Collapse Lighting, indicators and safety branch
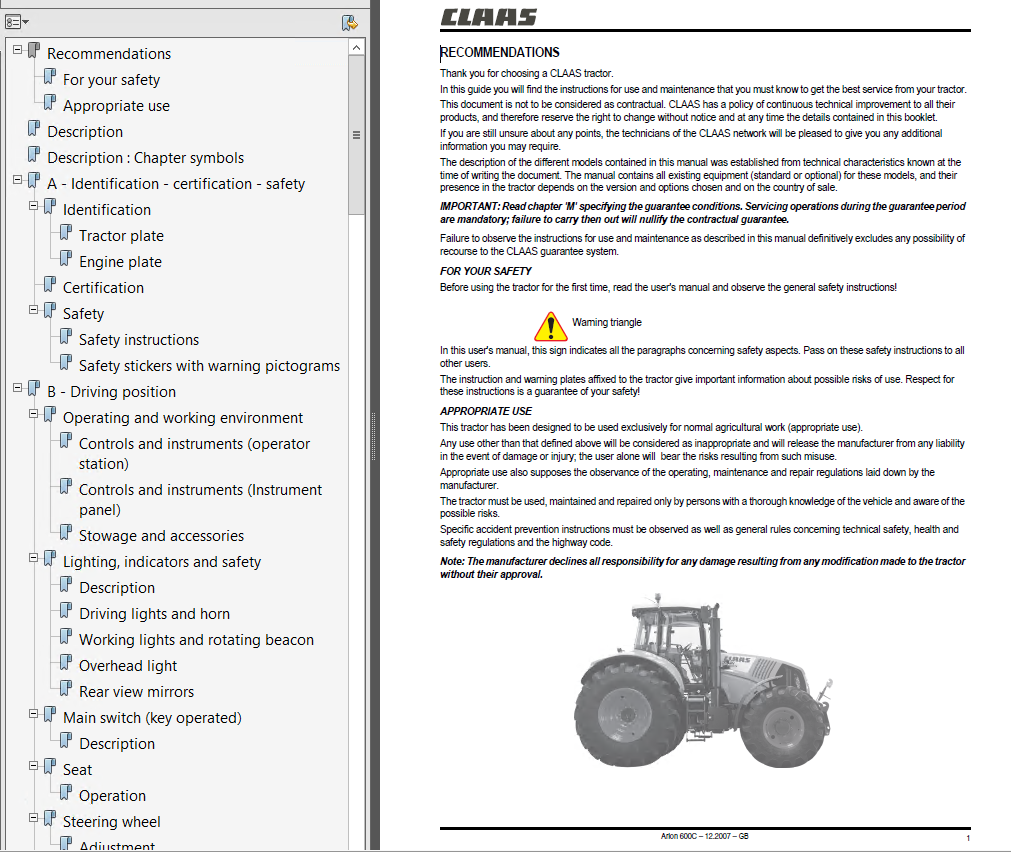Viewport: 1011px width, 852px height. click(34, 558)
